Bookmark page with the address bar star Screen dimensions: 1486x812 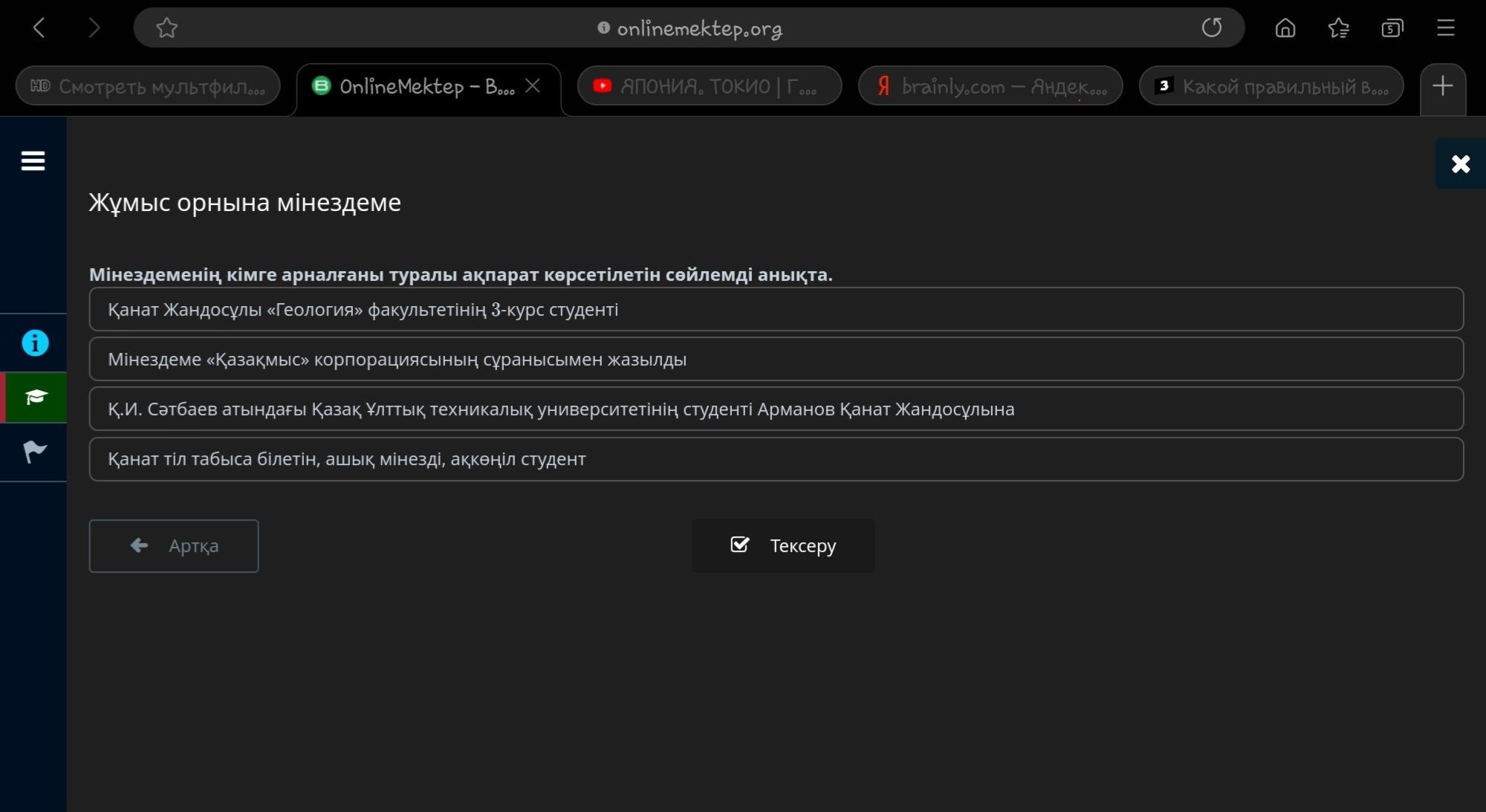click(166, 28)
